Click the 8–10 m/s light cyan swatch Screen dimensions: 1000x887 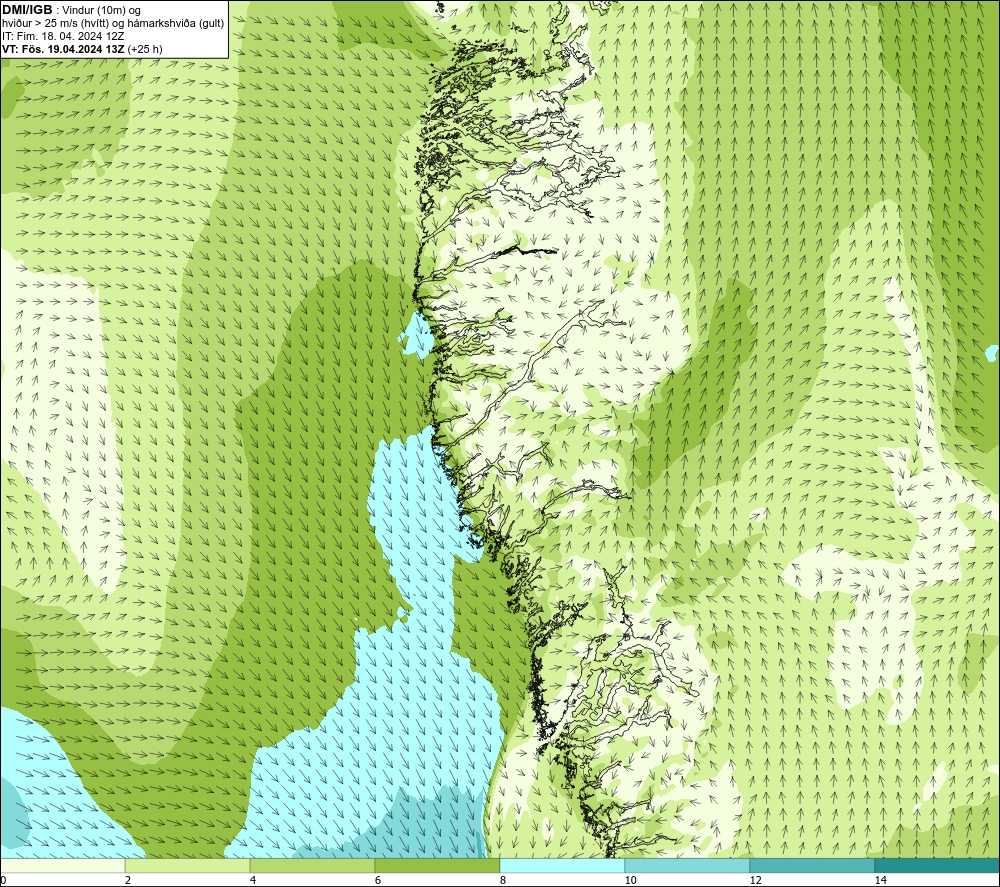tap(562, 866)
